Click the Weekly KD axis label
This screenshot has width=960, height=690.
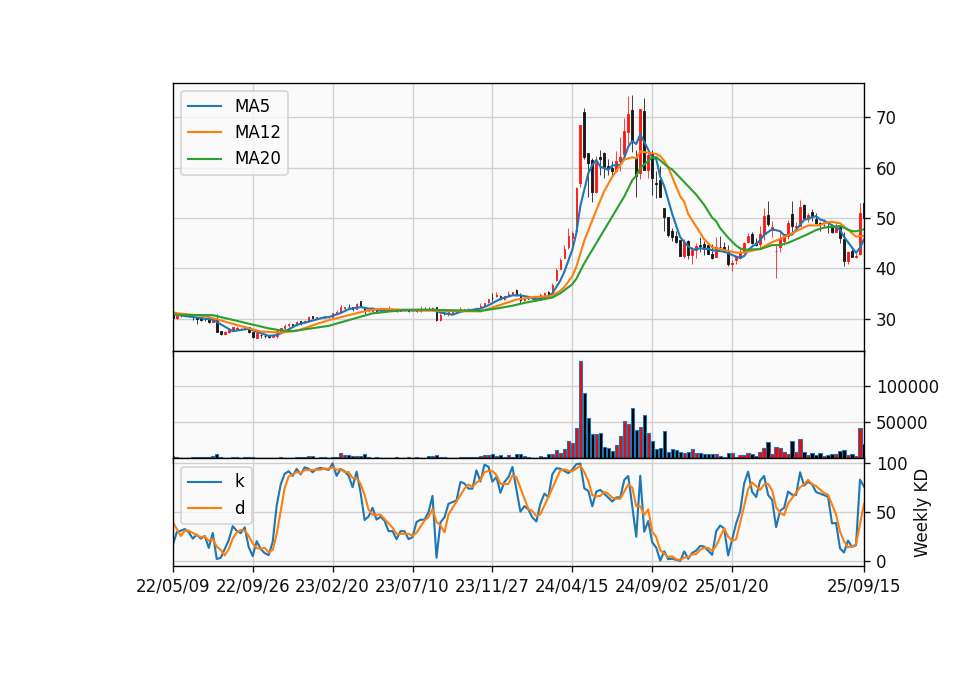tap(921, 514)
